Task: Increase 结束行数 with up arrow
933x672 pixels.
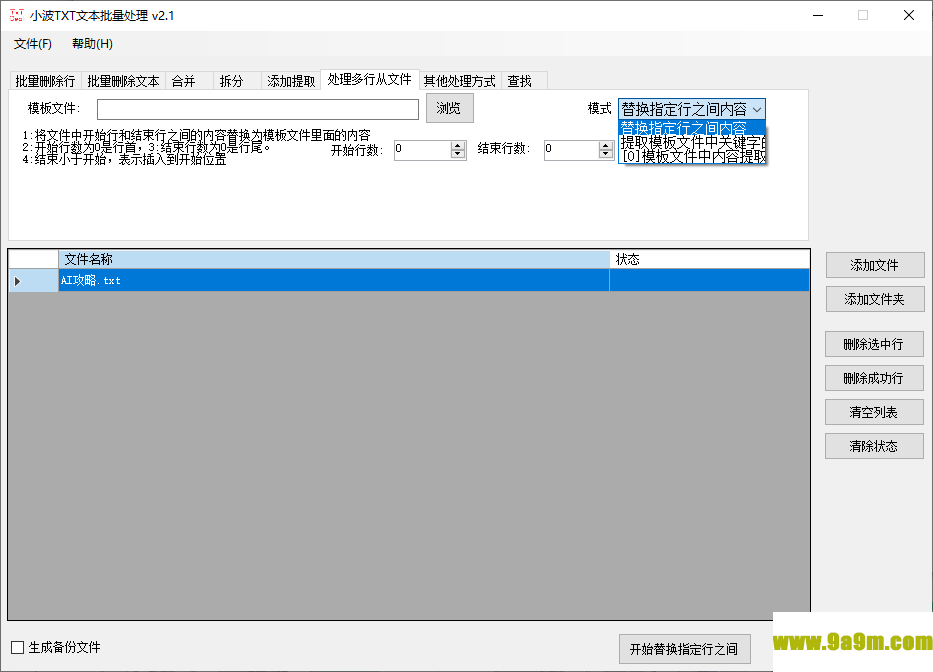Action: point(606,145)
